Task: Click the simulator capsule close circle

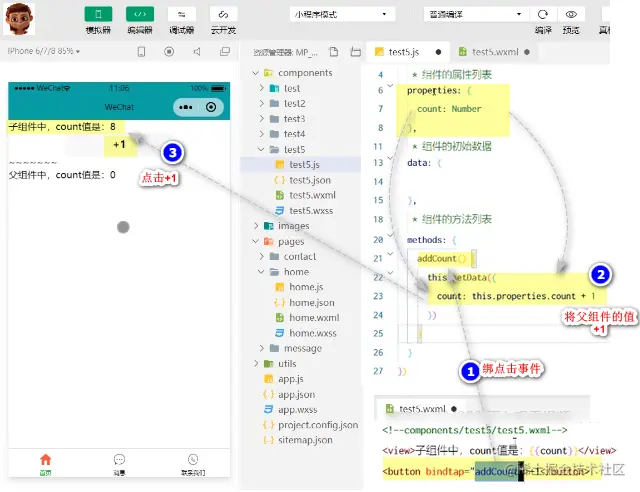Action: click(x=211, y=107)
